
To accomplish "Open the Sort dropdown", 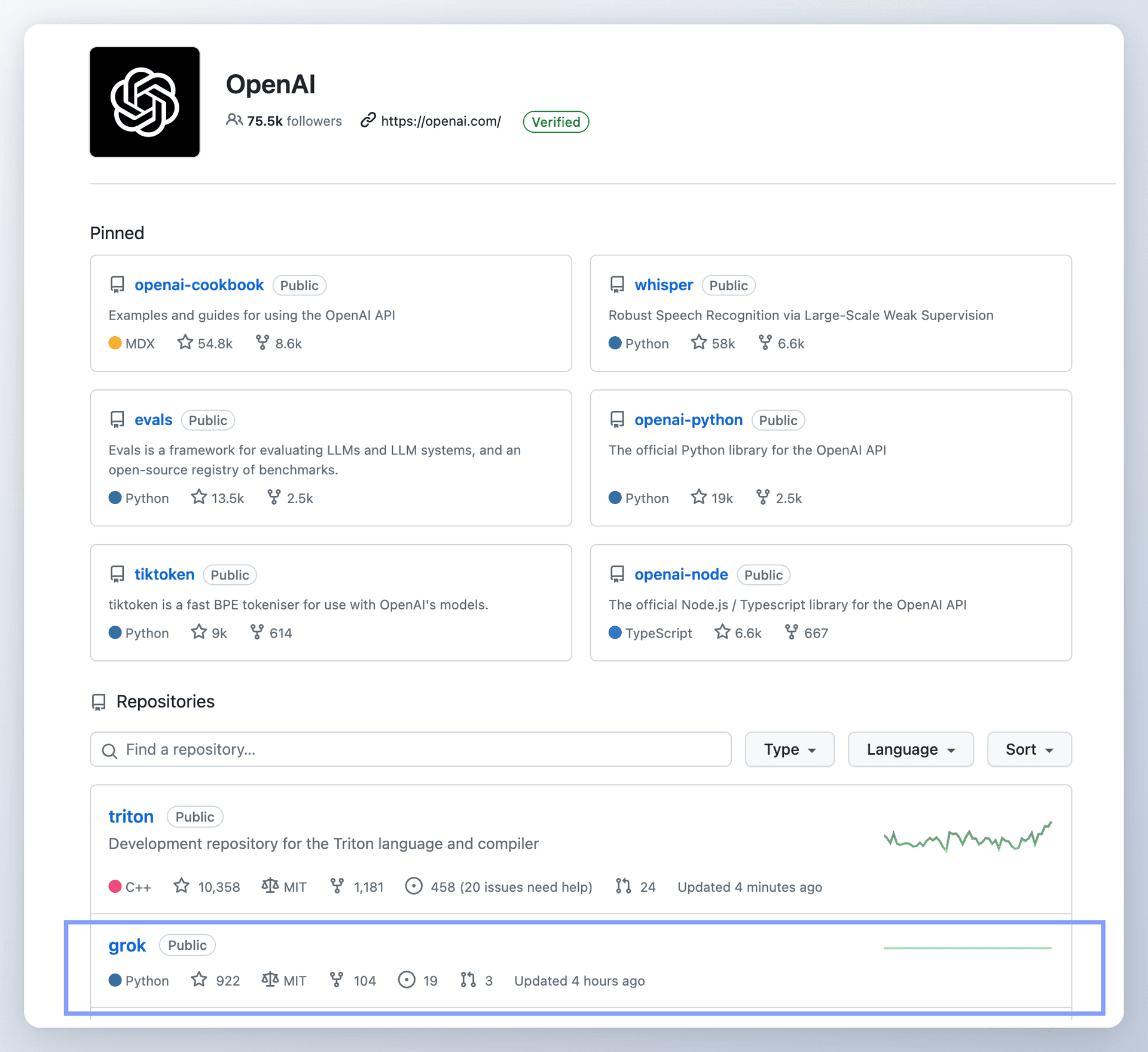I will tap(1028, 749).
